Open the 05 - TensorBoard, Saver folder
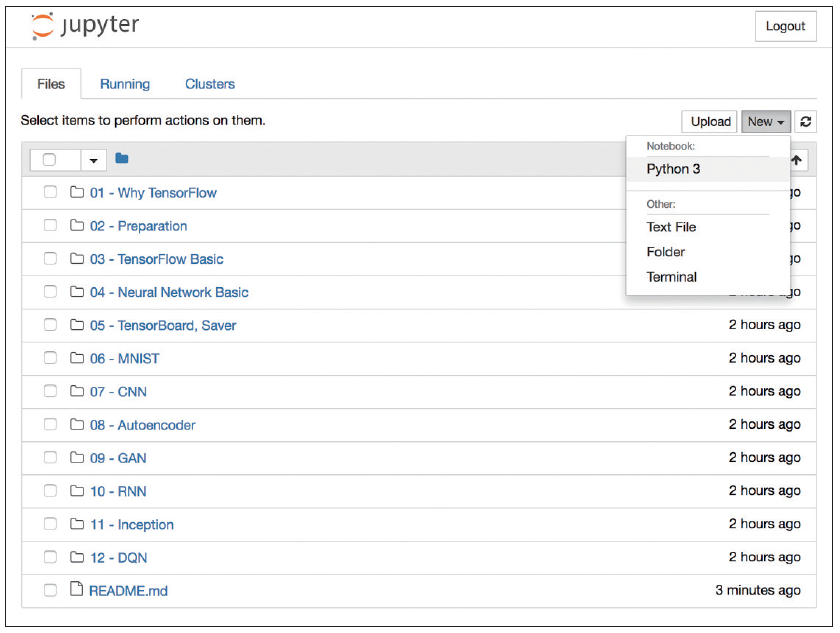This screenshot has width=840, height=633. click(163, 326)
